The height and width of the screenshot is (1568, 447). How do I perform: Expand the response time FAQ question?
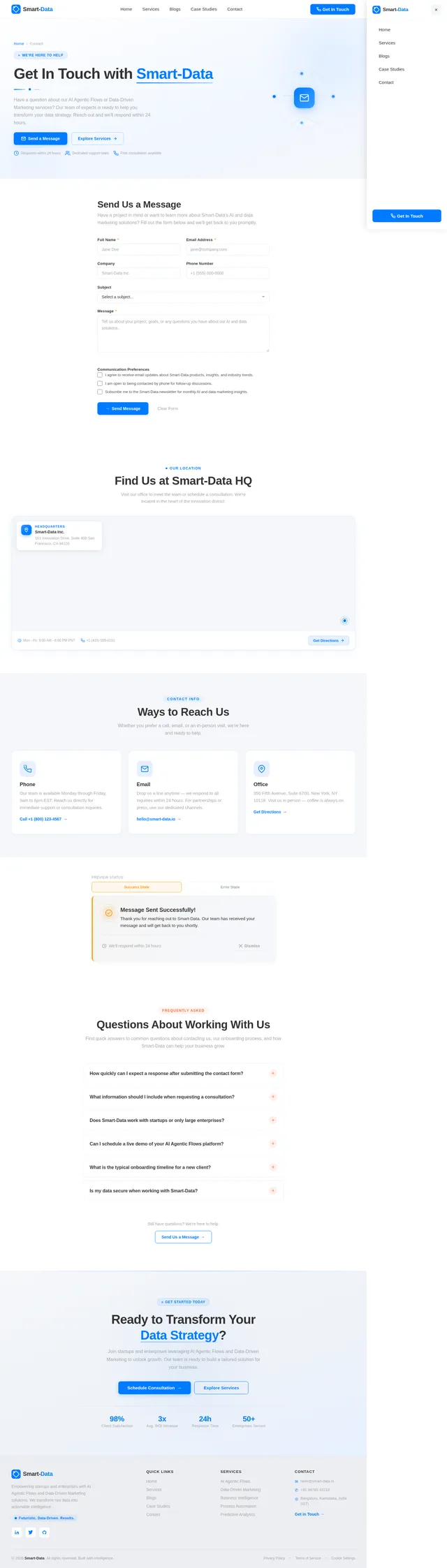(183, 1073)
